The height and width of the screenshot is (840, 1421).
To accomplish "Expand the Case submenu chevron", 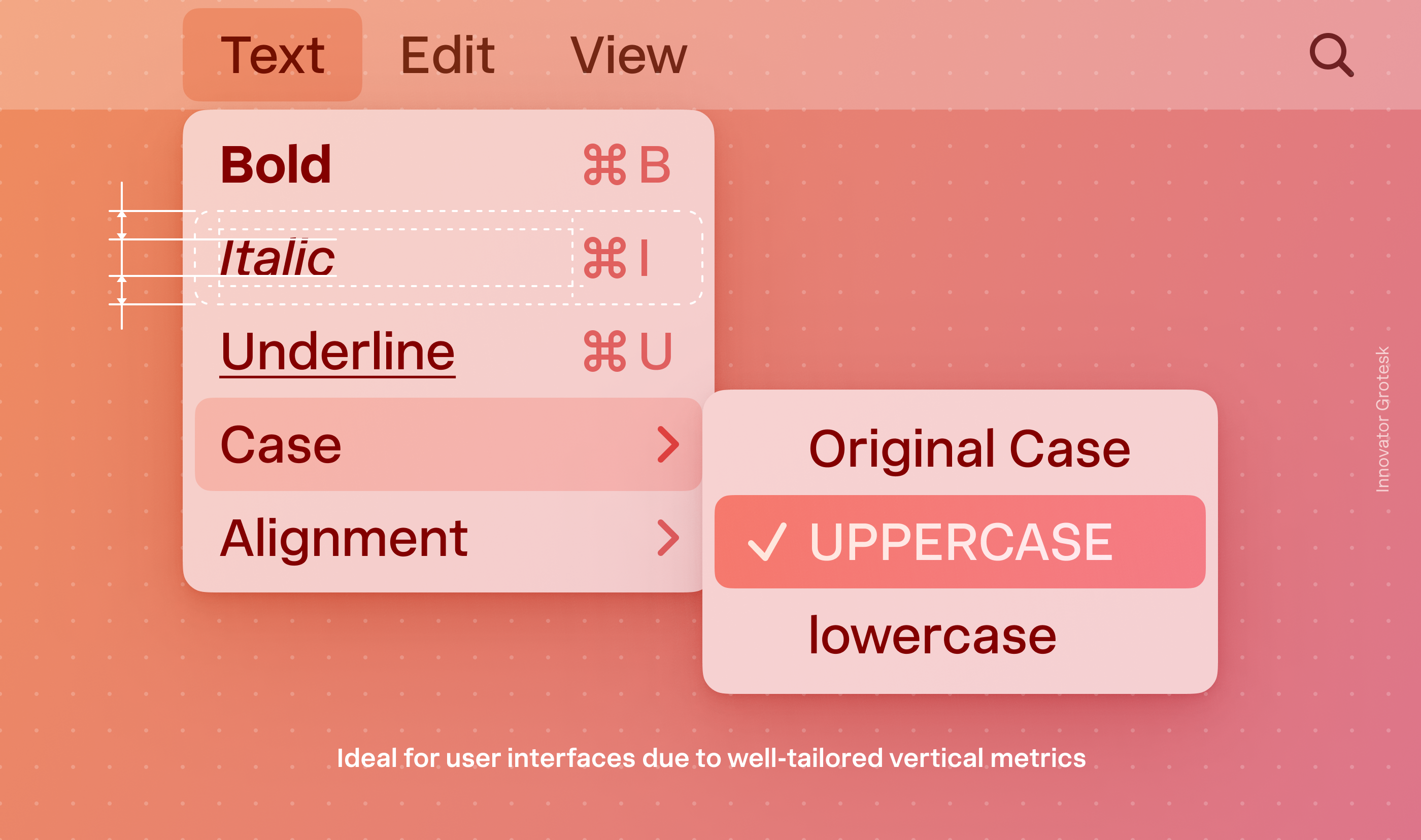I will [668, 445].
